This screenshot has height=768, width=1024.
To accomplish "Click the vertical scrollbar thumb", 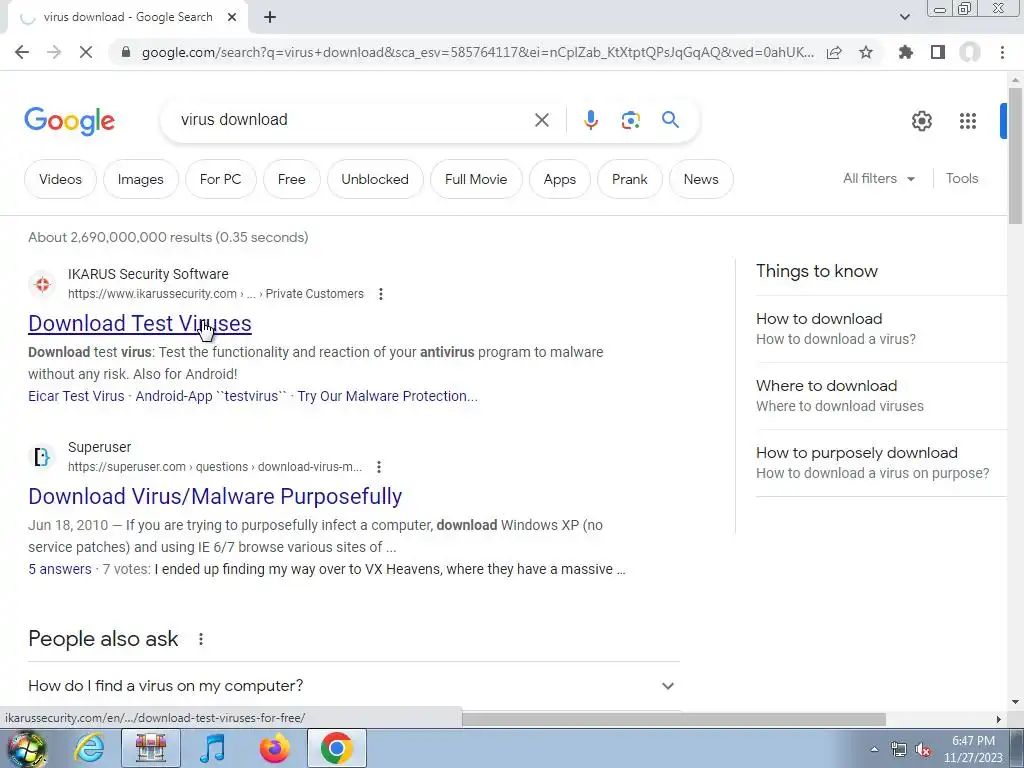I will click(1015, 156).
